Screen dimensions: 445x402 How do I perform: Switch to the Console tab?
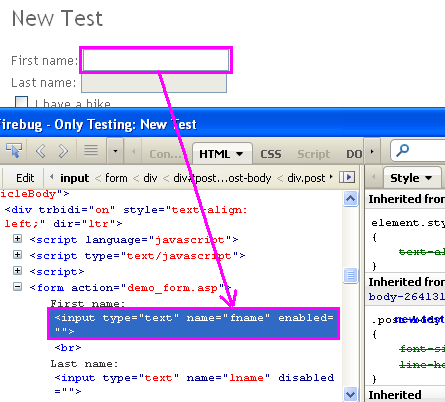(x=166, y=154)
